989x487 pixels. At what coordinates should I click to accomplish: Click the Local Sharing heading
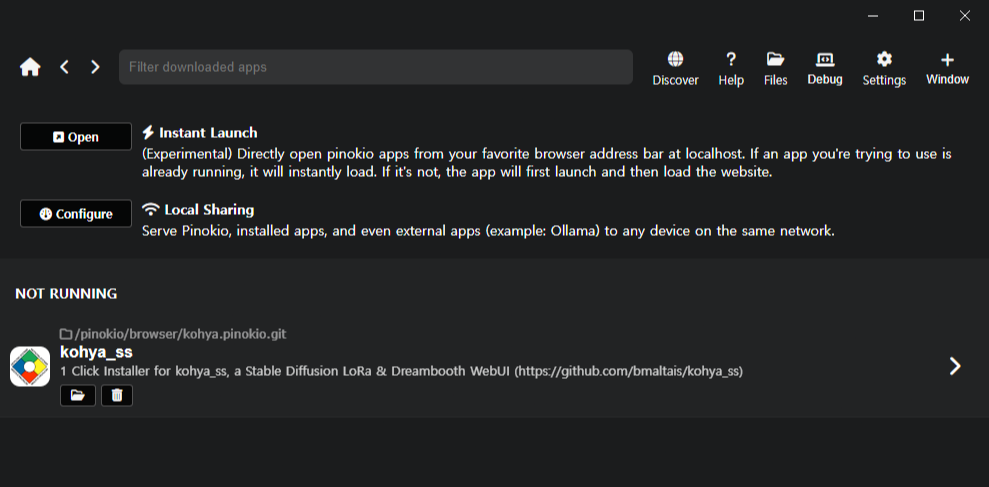point(198,209)
